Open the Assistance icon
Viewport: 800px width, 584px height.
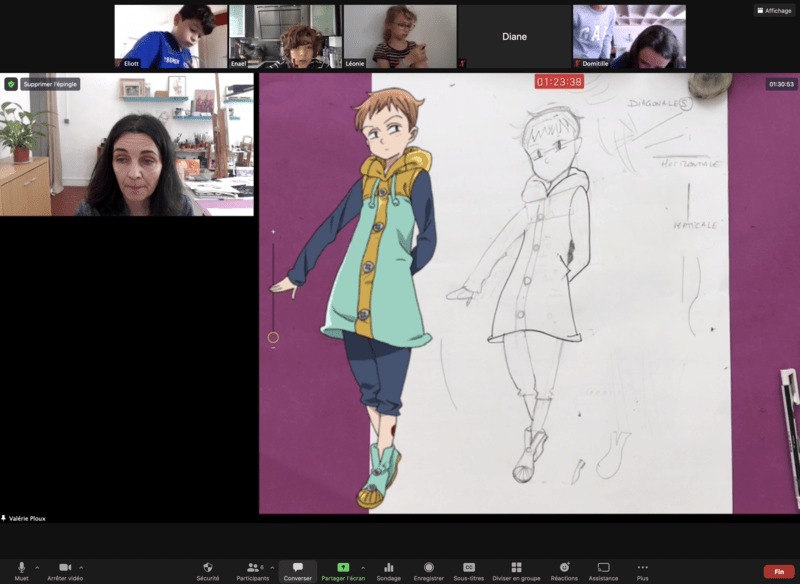point(606,567)
